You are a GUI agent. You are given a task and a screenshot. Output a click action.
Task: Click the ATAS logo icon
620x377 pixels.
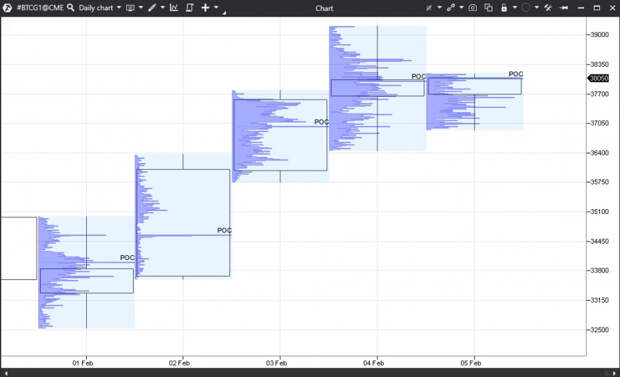[x=7, y=8]
